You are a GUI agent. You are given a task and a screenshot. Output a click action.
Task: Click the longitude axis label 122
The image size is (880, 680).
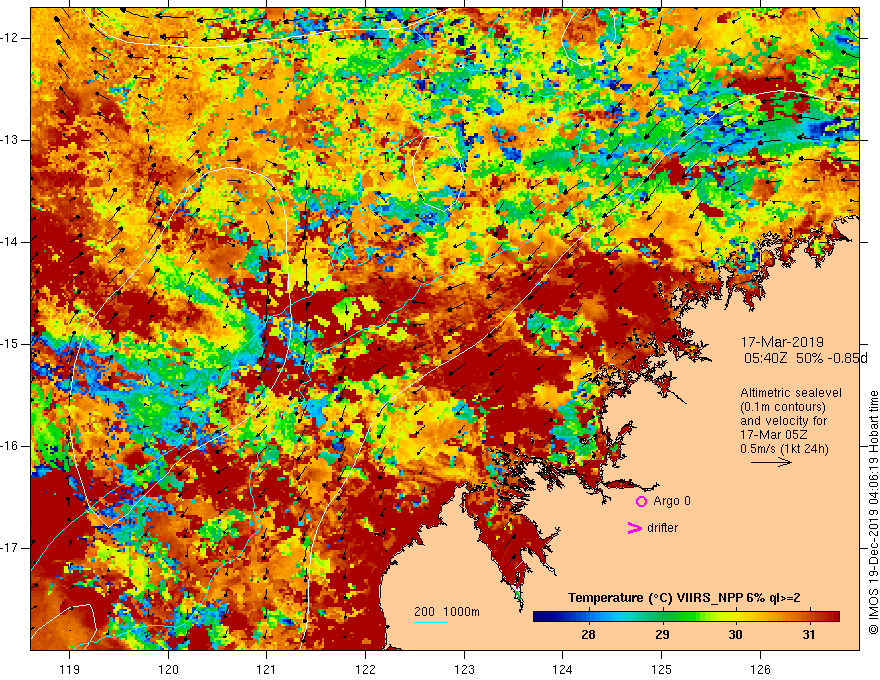click(365, 669)
